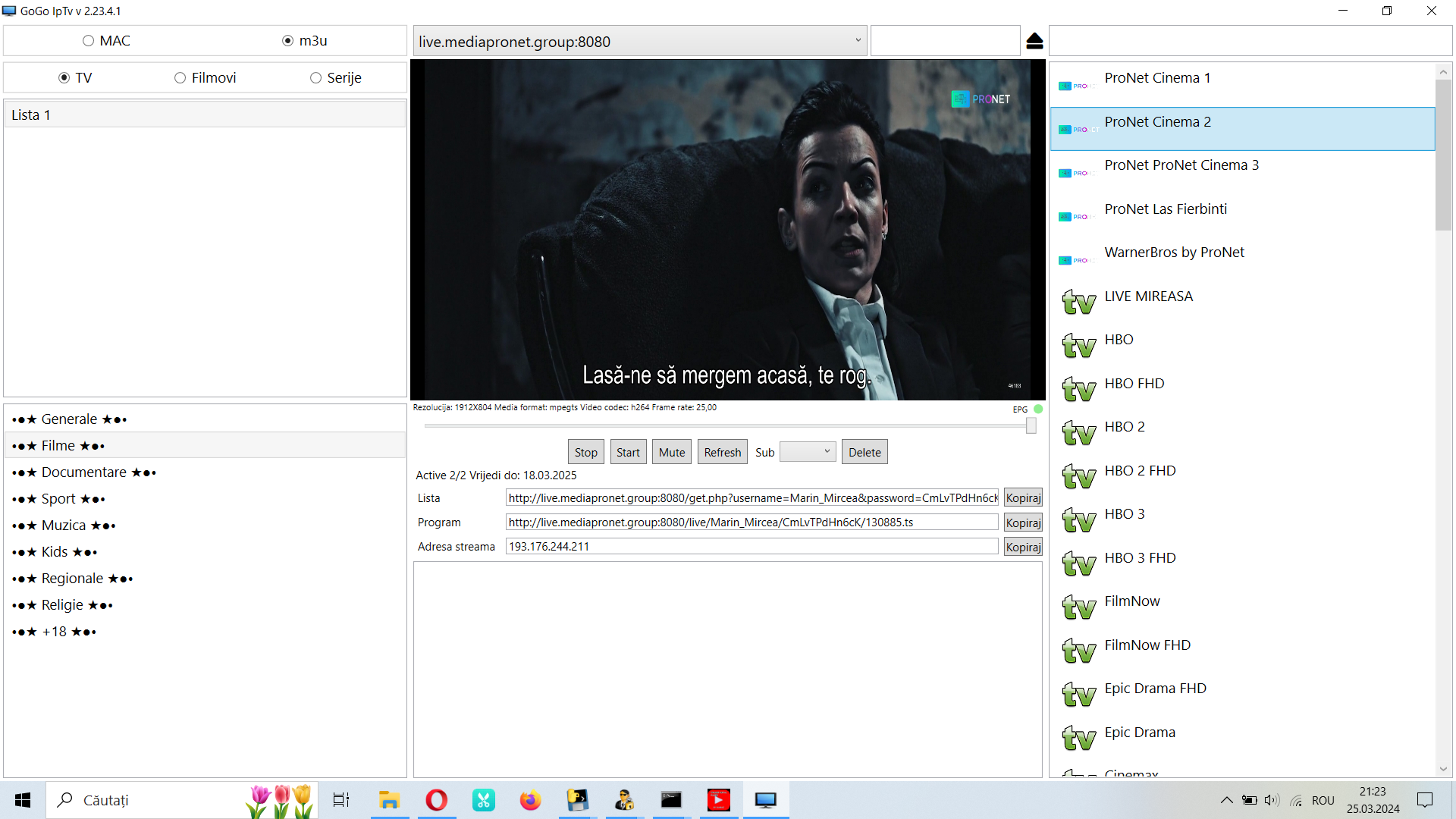Click the WarnerBros by ProNet logo
The width and height of the screenshot is (1456, 819).
pos(1077,260)
